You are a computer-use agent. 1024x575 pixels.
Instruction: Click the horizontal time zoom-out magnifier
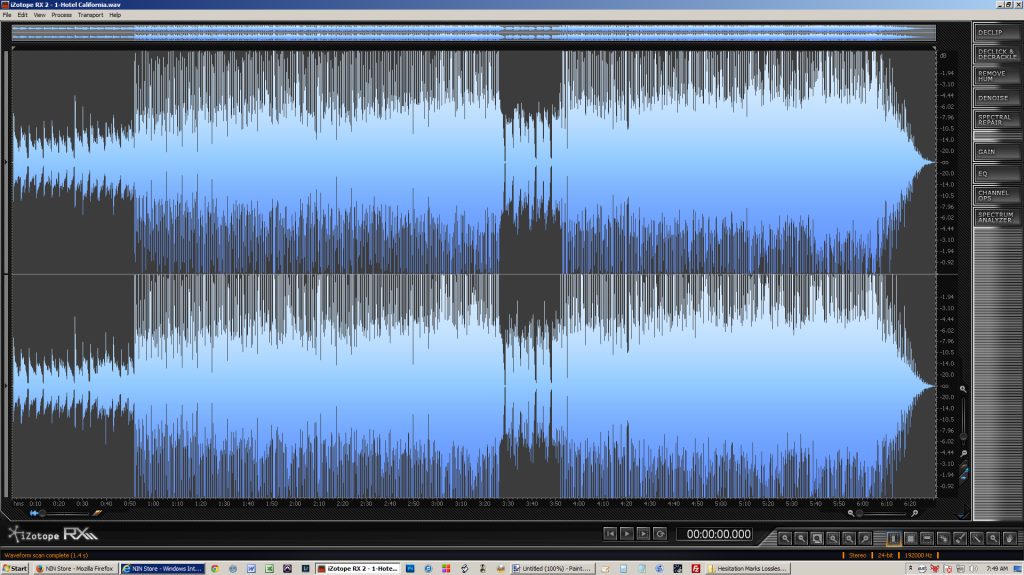851,514
